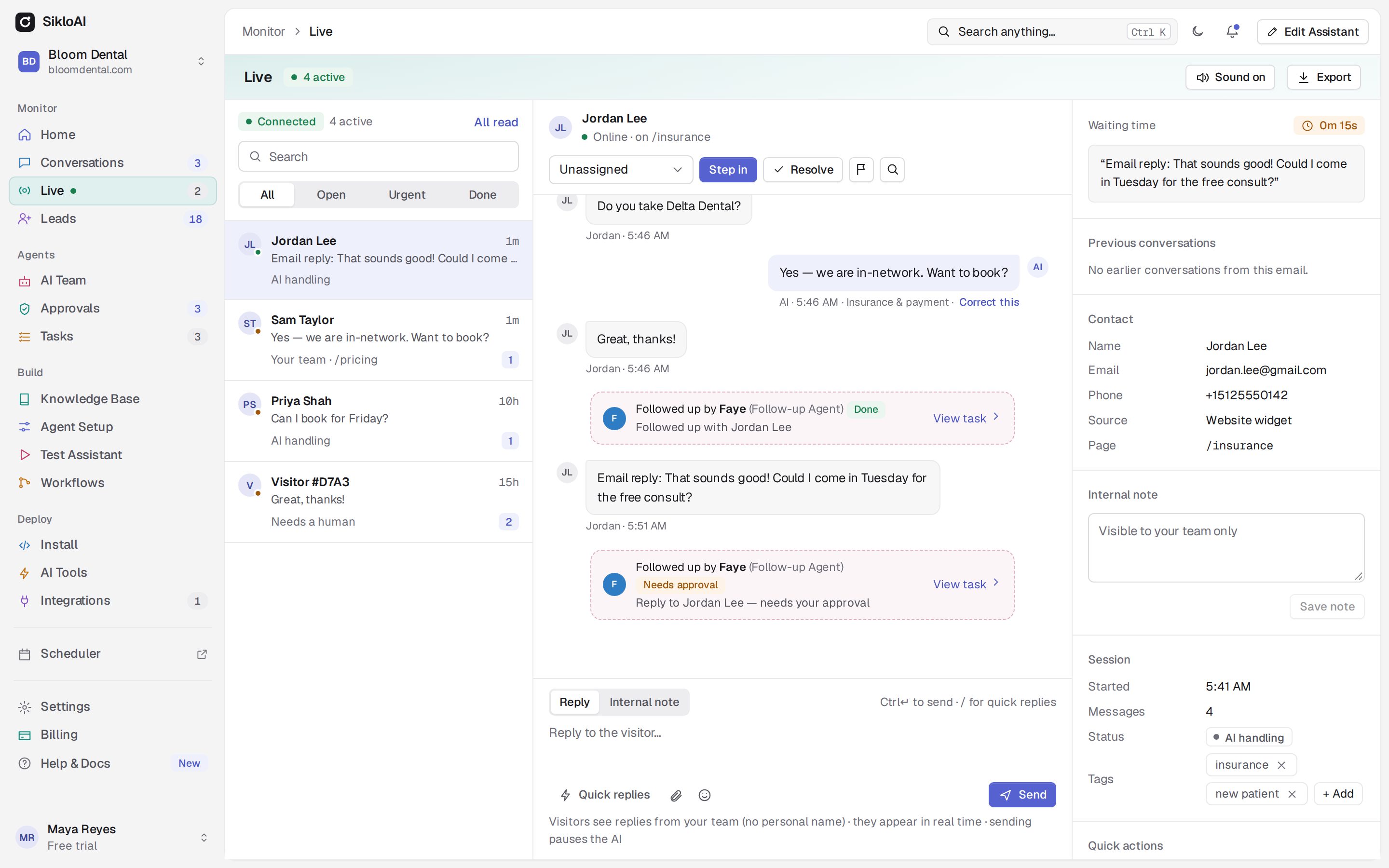The height and width of the screenshot is (868, 1389).
Task: Click the Correct this link
Action: click(x=989, y=302)
